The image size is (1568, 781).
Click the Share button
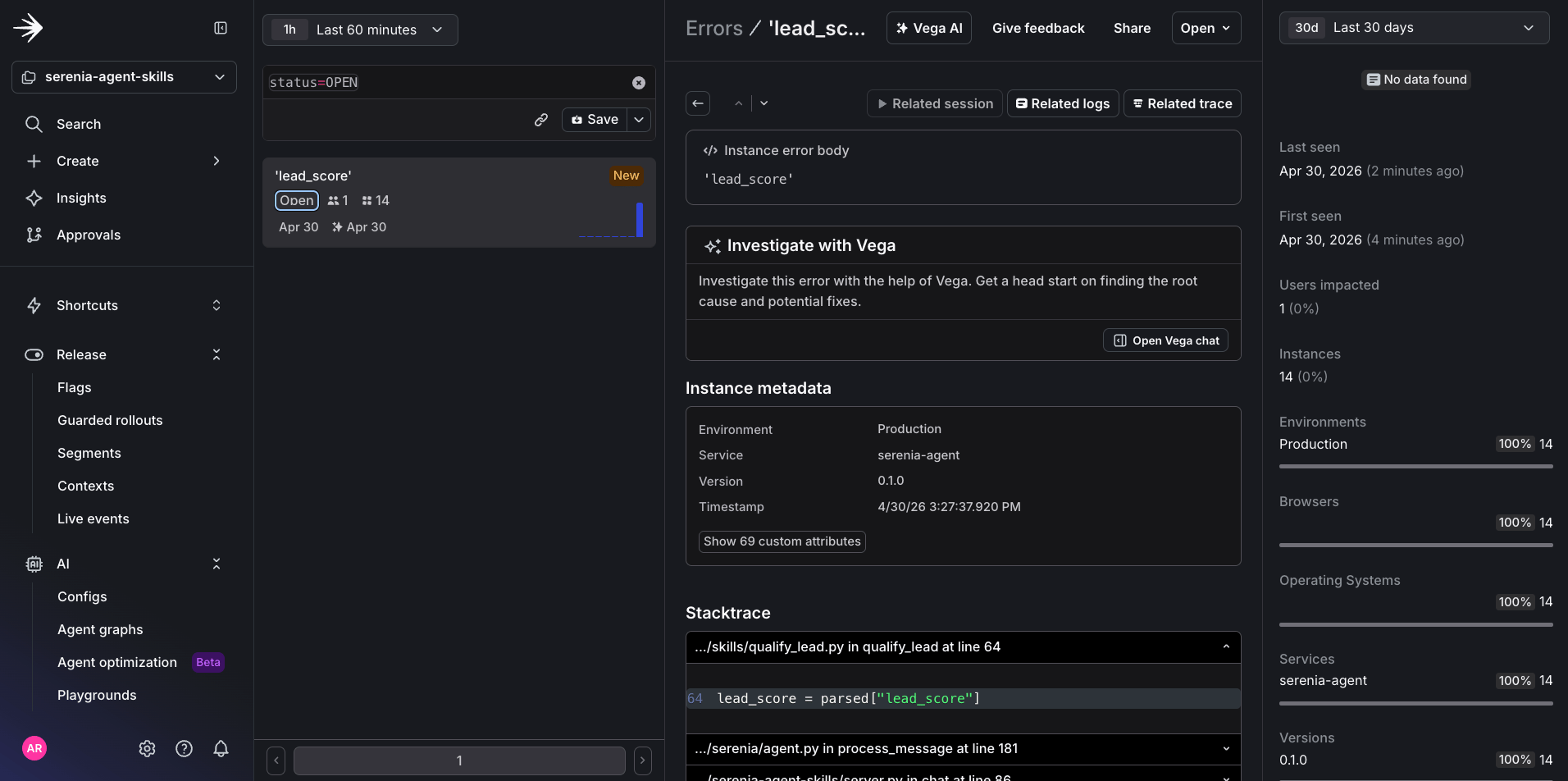tap(1132, 28)
